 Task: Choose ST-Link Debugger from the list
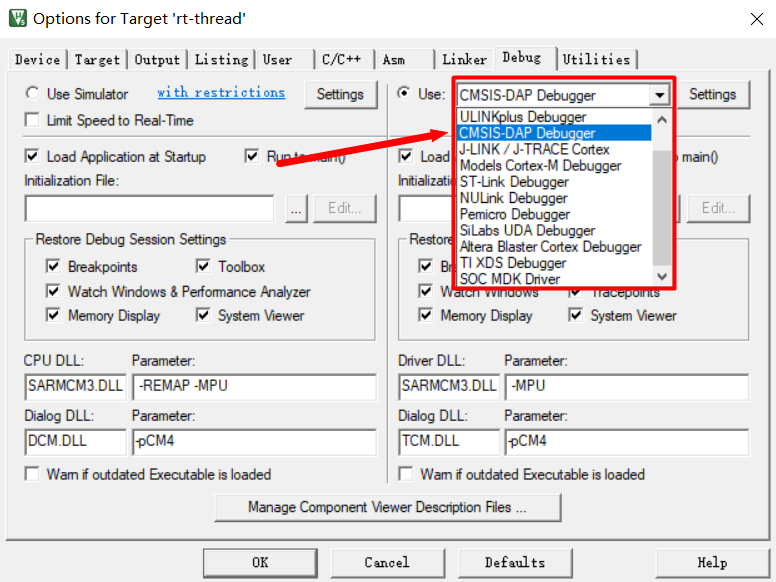coord(514,182)
